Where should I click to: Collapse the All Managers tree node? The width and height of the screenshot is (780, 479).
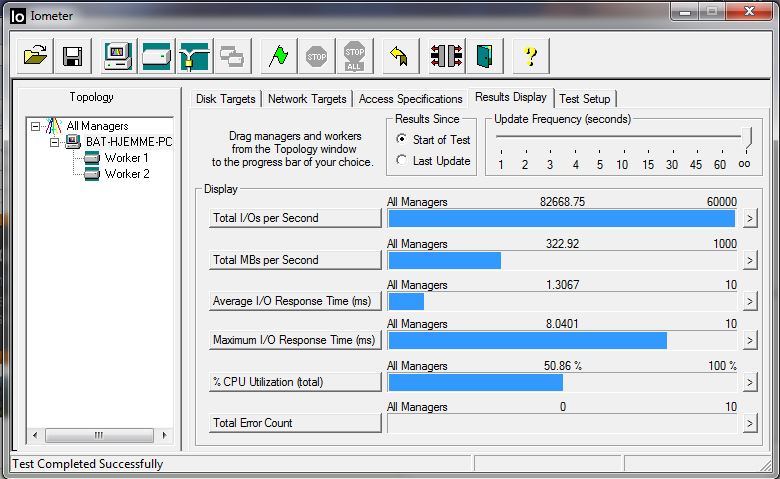pyautogui.click(x=35, y=126)
